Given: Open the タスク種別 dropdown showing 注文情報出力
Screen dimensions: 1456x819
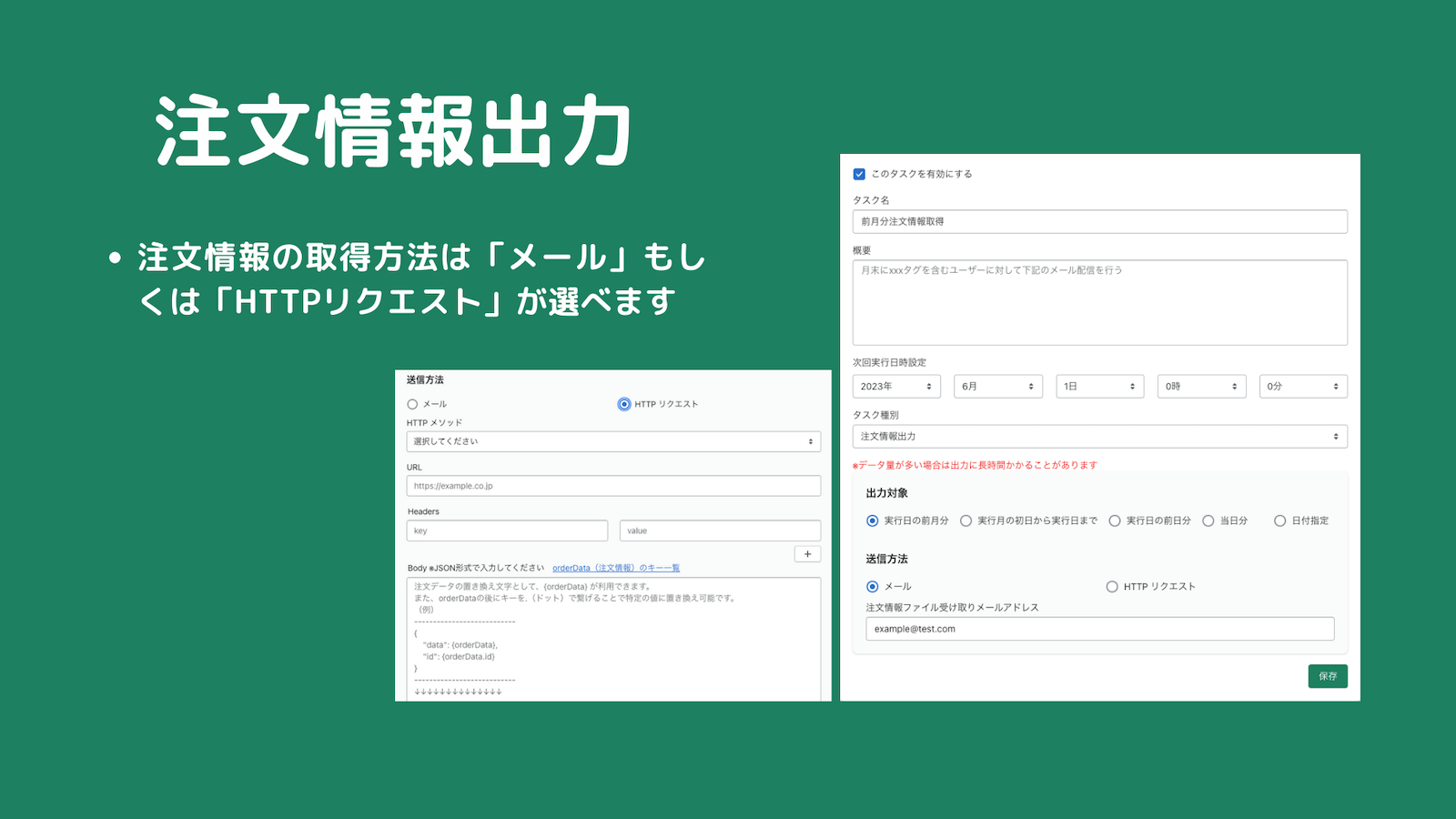Looking at the screenshot, I should [1099, 437].
